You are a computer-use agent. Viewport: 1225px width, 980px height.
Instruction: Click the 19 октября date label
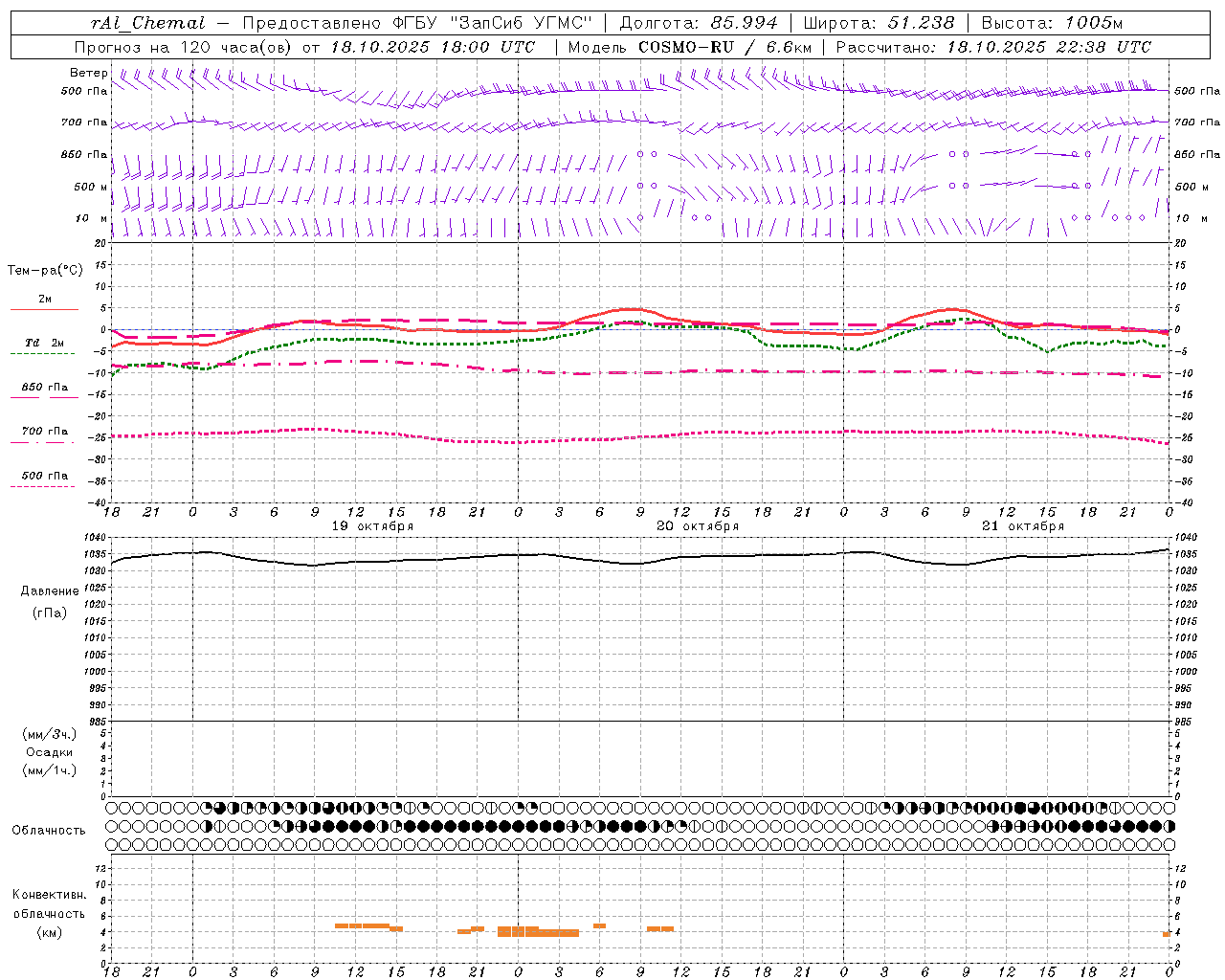click(372, 526)
